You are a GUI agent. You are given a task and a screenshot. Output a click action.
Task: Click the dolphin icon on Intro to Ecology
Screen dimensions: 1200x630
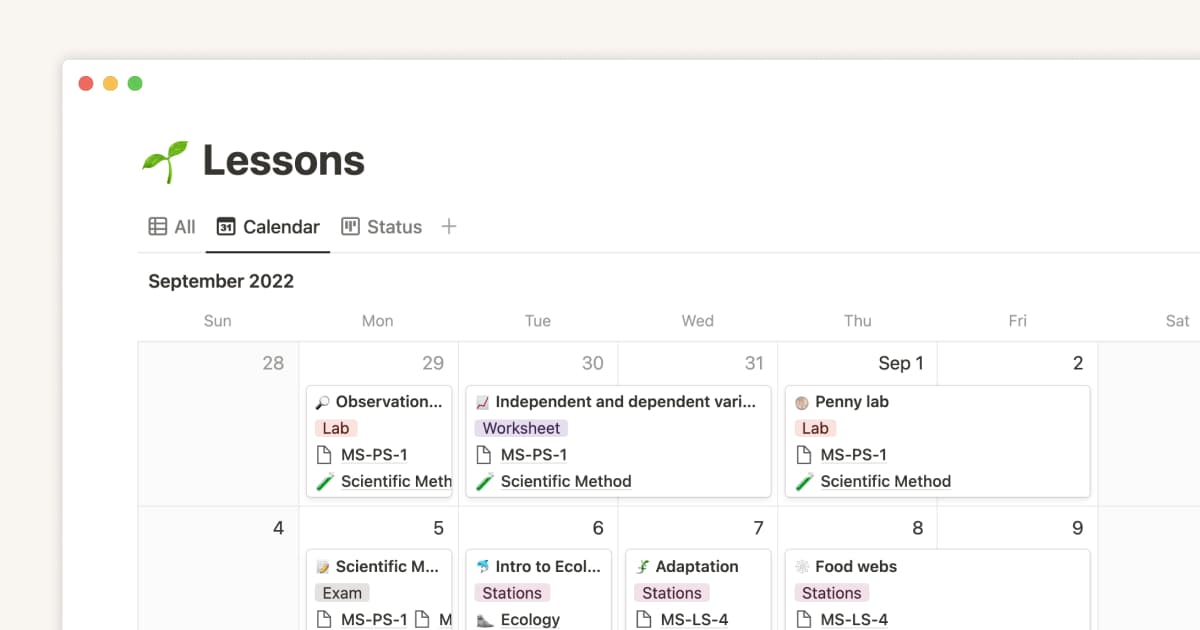[483, 567]
